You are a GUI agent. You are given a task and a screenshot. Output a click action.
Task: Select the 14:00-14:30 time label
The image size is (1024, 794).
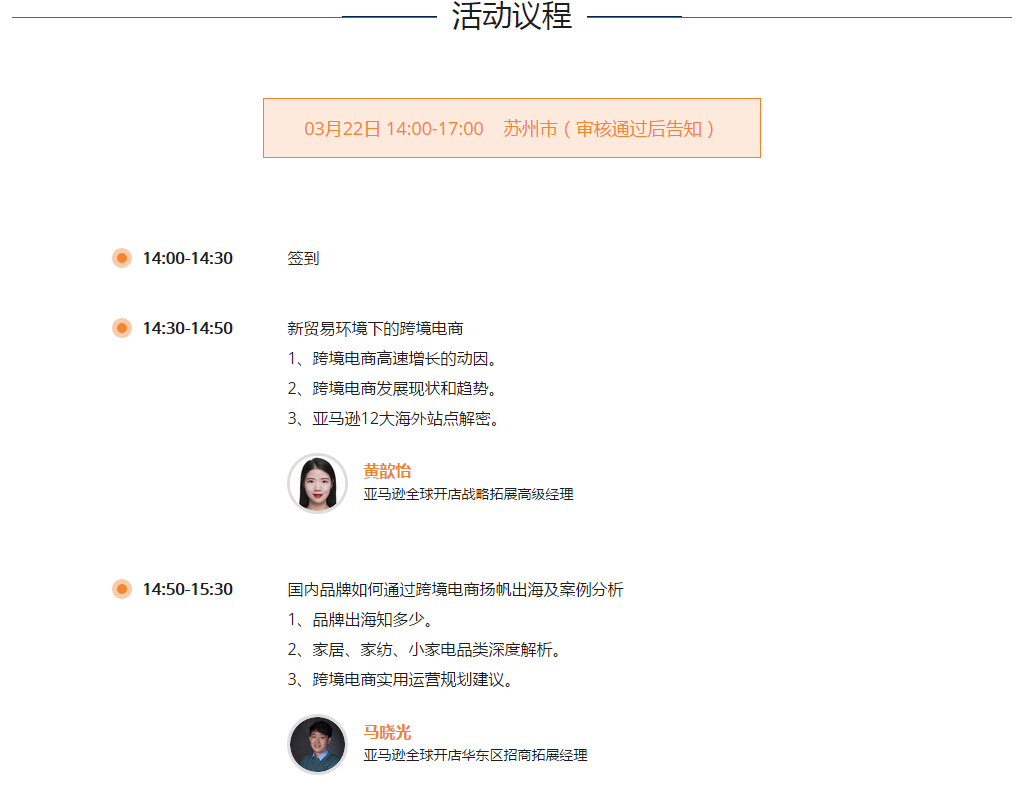point(187,258)
